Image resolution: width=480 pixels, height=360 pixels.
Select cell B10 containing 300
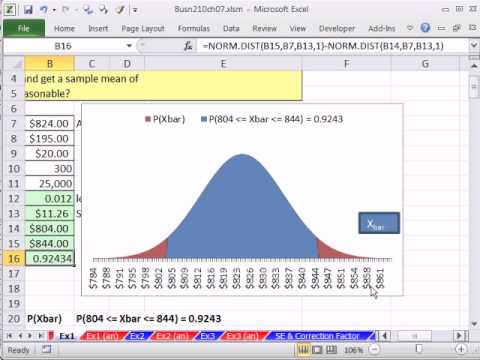49,169
